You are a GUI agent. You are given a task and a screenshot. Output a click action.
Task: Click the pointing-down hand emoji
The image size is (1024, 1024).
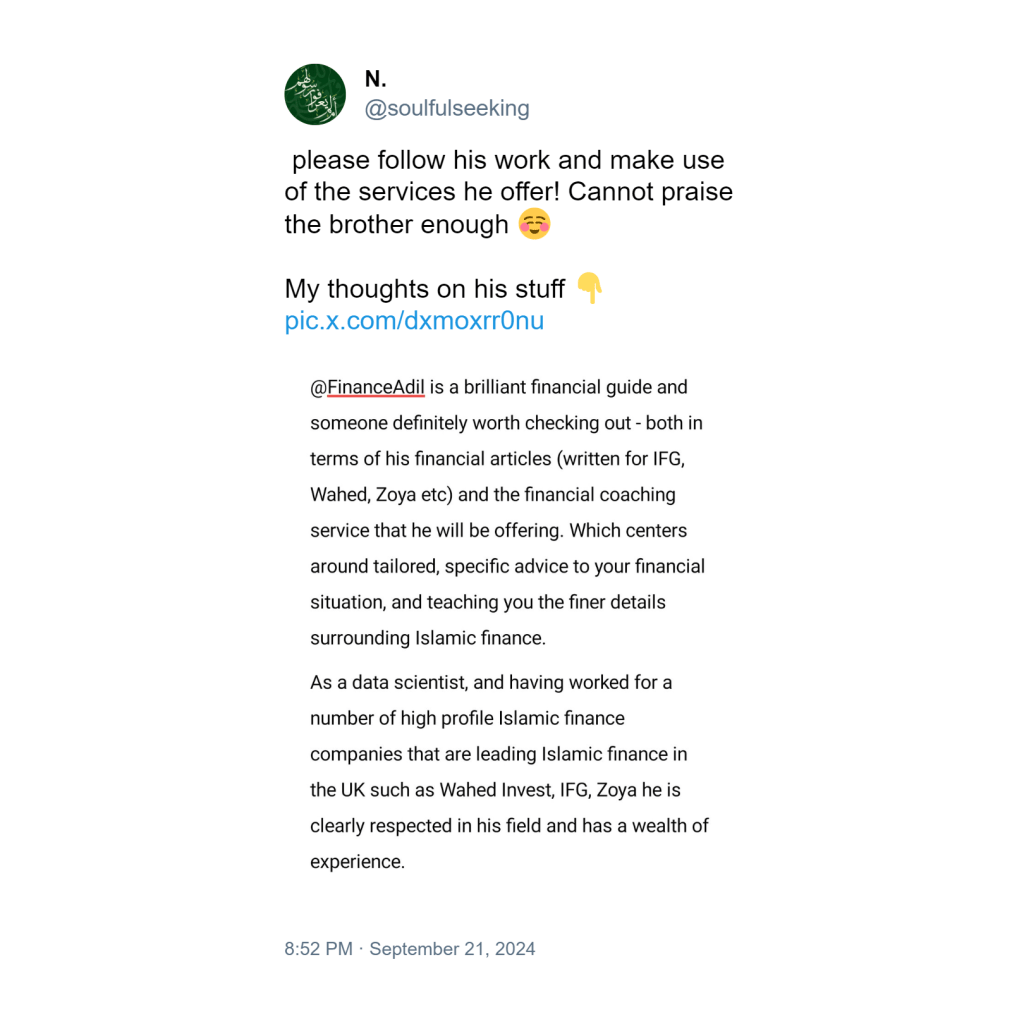[x=590, y=289]
